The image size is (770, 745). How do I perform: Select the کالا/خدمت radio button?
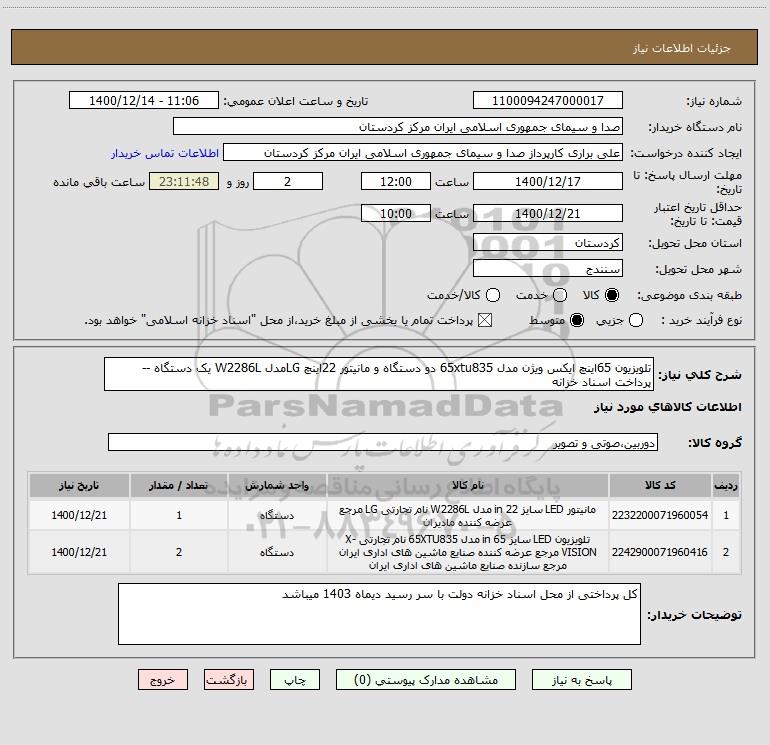pyautogui.click(x=493, y=295)
